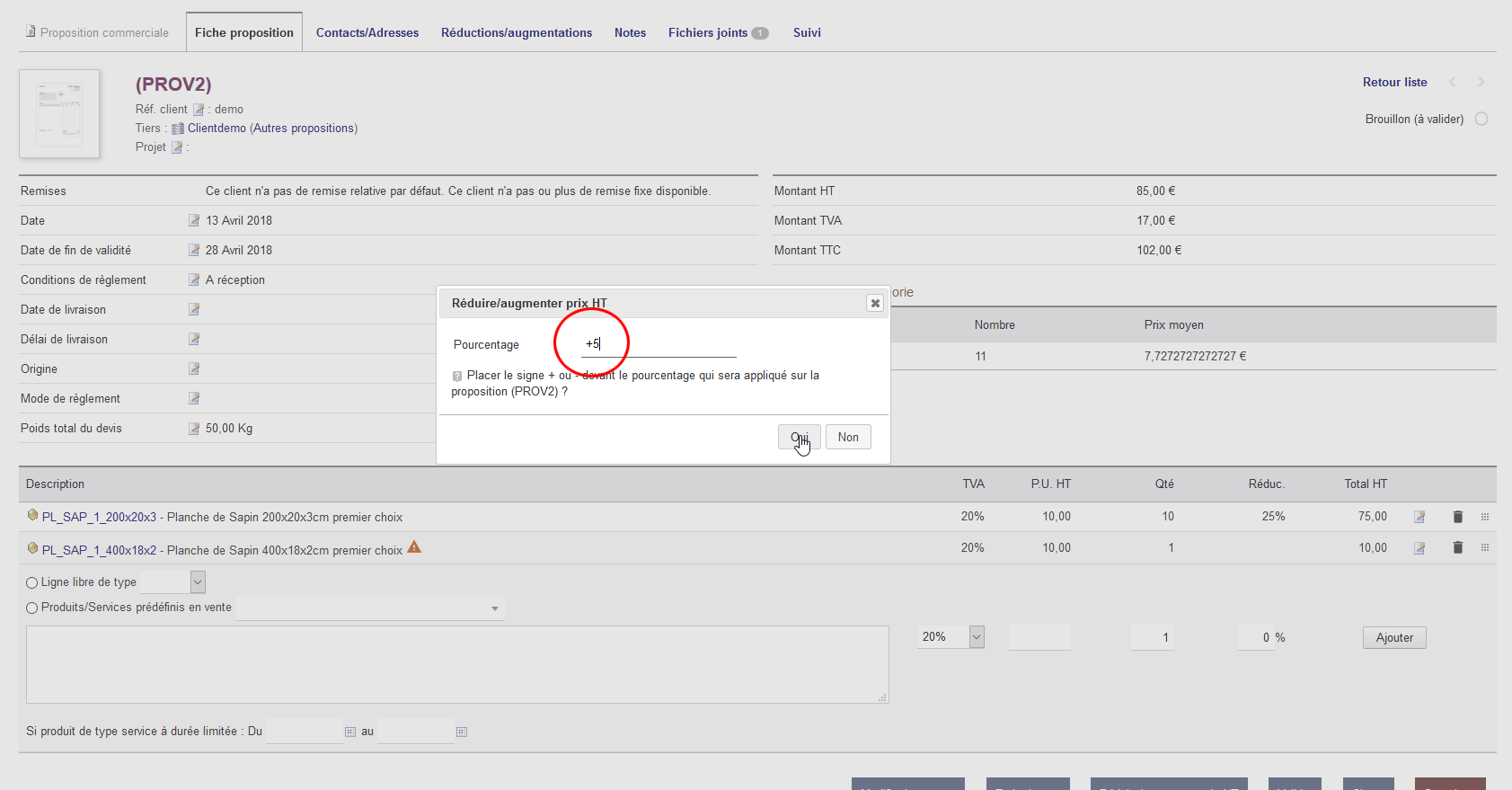Confirm the percentage with Oui

point(799,438)
